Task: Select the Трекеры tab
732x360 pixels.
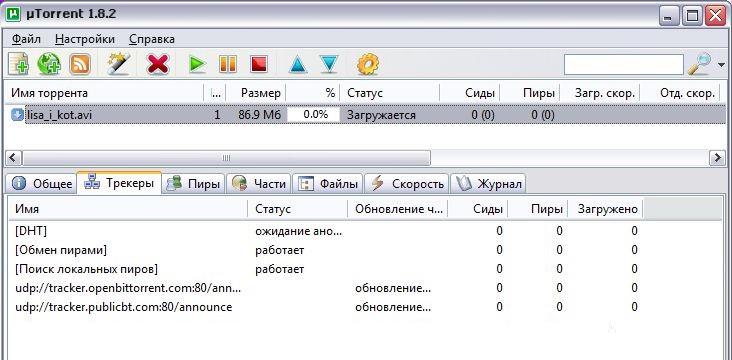Action: point(119,183)
